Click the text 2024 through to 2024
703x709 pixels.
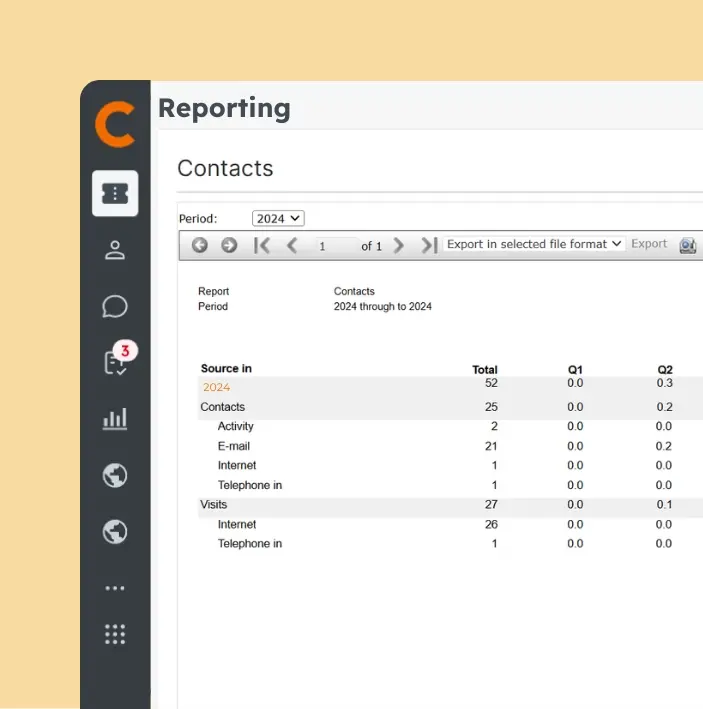[x=382, y=307]
